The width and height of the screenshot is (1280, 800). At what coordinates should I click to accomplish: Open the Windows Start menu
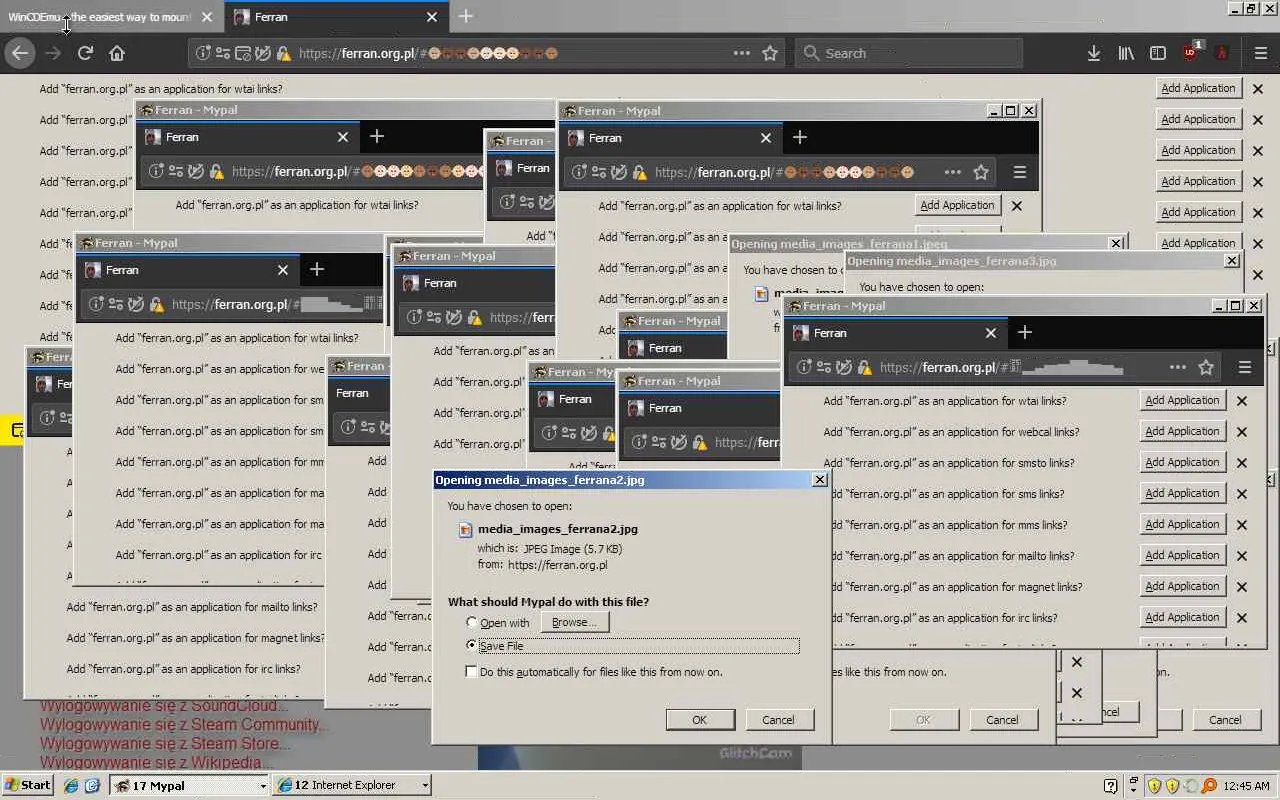(x=28, y=785)
